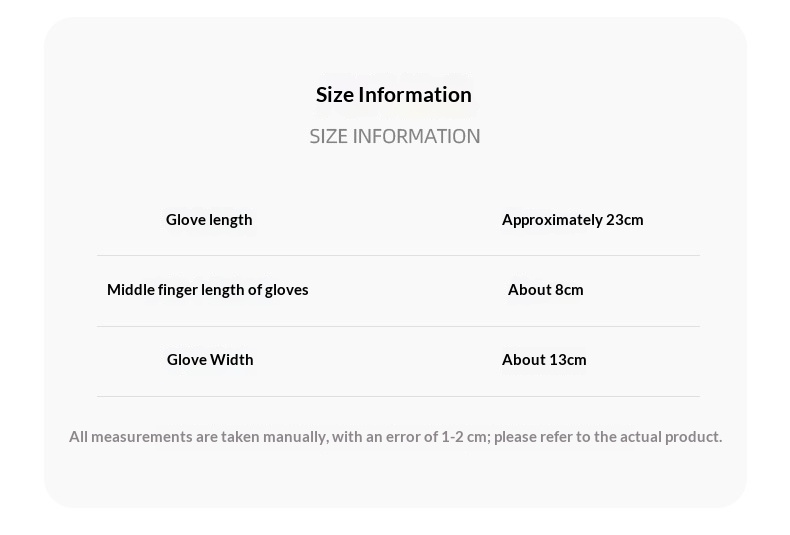Click the bold "Size Information" heading
The height and width of the screenshot is (535, 790).
[393, 95]
